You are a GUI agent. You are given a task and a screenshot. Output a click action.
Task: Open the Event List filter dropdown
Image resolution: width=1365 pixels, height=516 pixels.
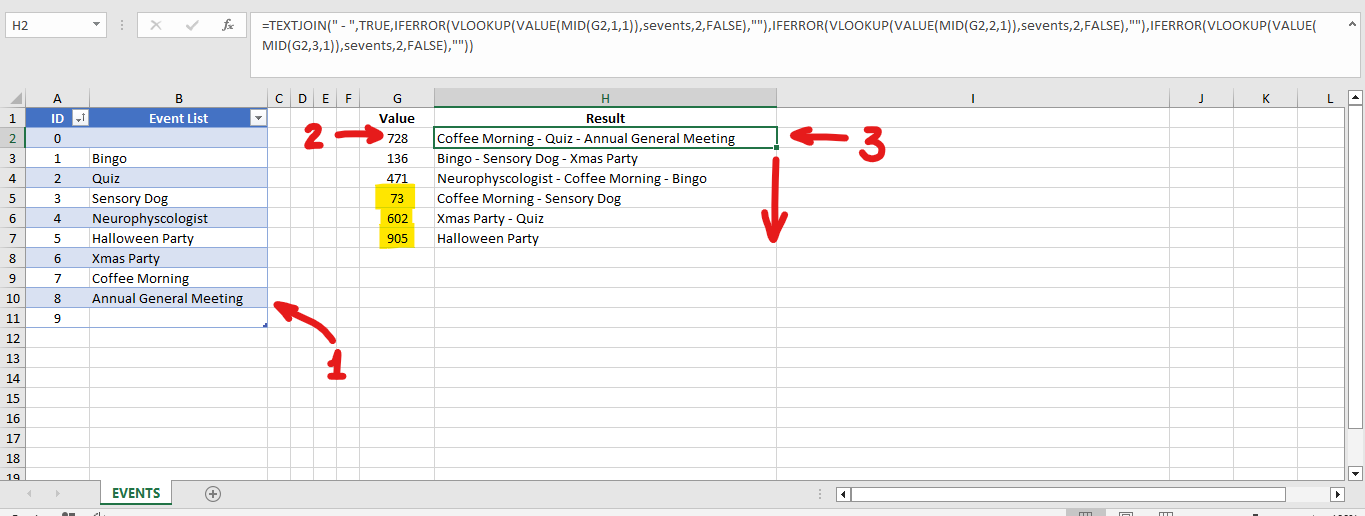click(x=259, y=118)
